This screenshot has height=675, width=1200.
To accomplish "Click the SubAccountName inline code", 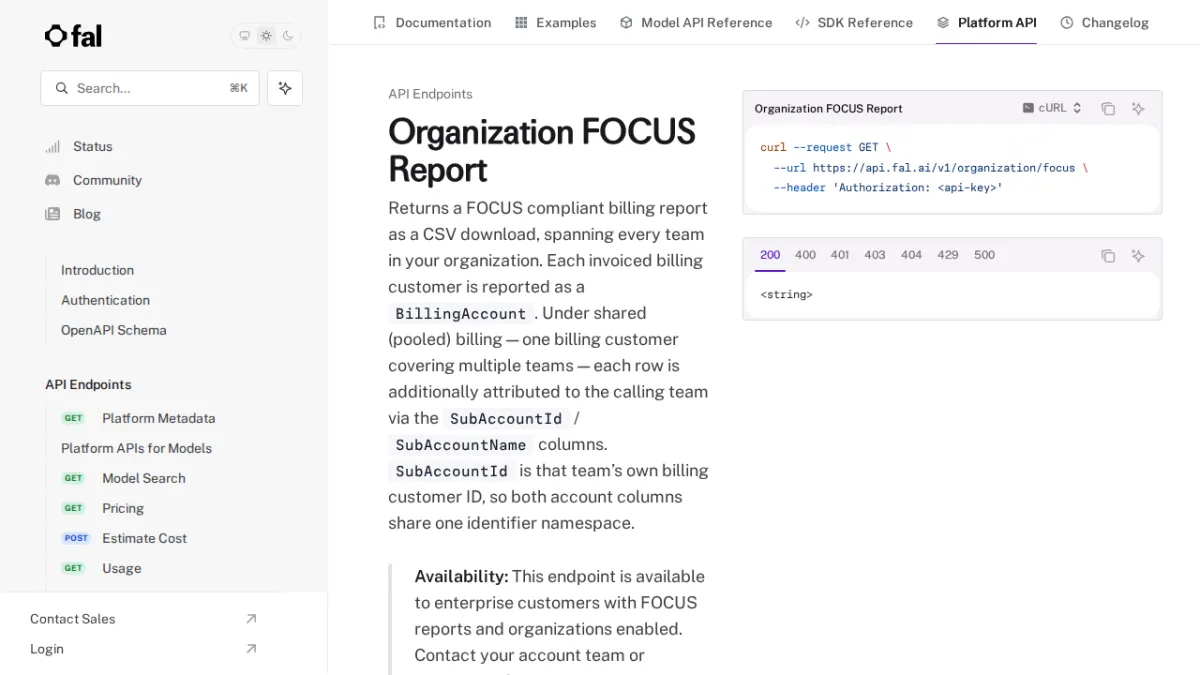I will (x=461, y=444).
